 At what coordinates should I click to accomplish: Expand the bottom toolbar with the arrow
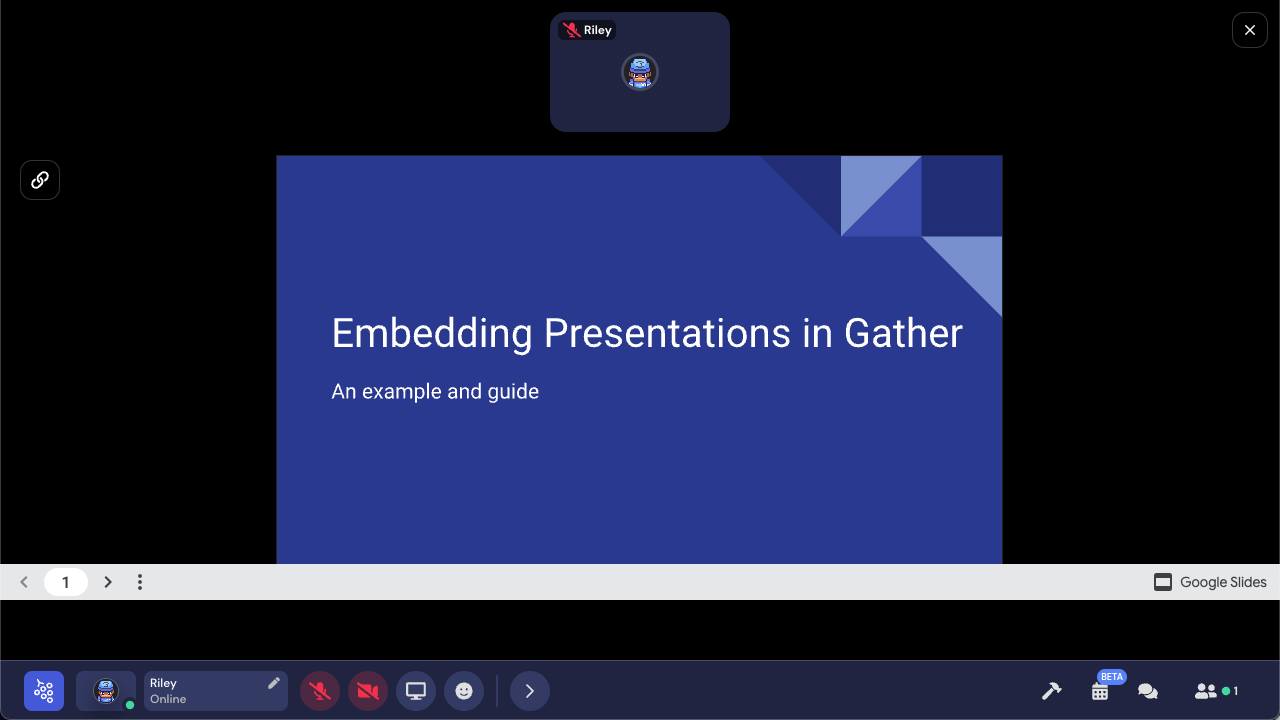click(530, 691)
